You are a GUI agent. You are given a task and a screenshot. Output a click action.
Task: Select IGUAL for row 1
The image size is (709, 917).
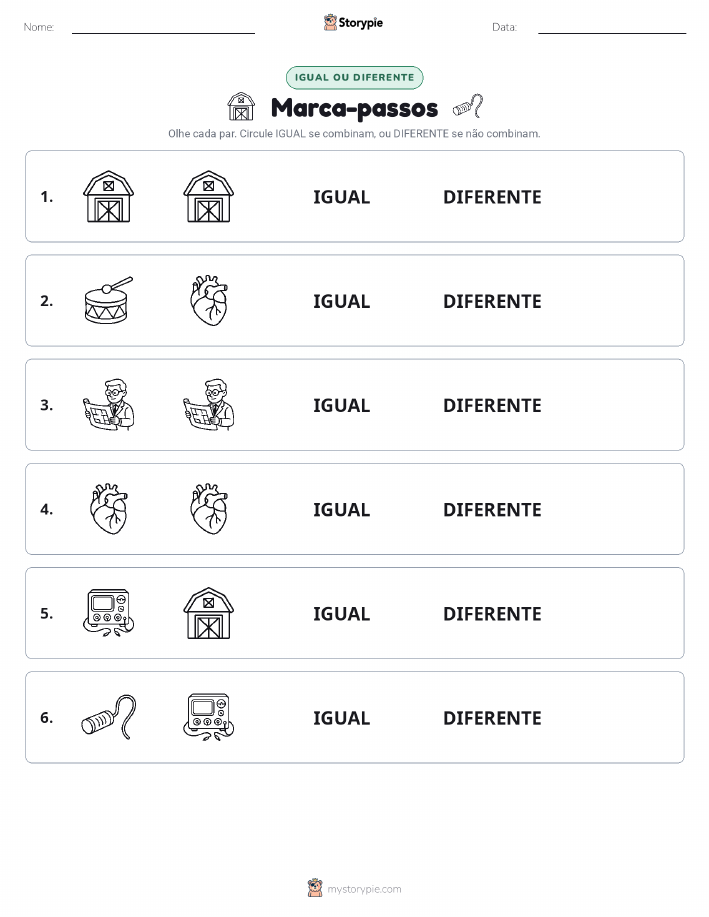[x=342, y=197]
